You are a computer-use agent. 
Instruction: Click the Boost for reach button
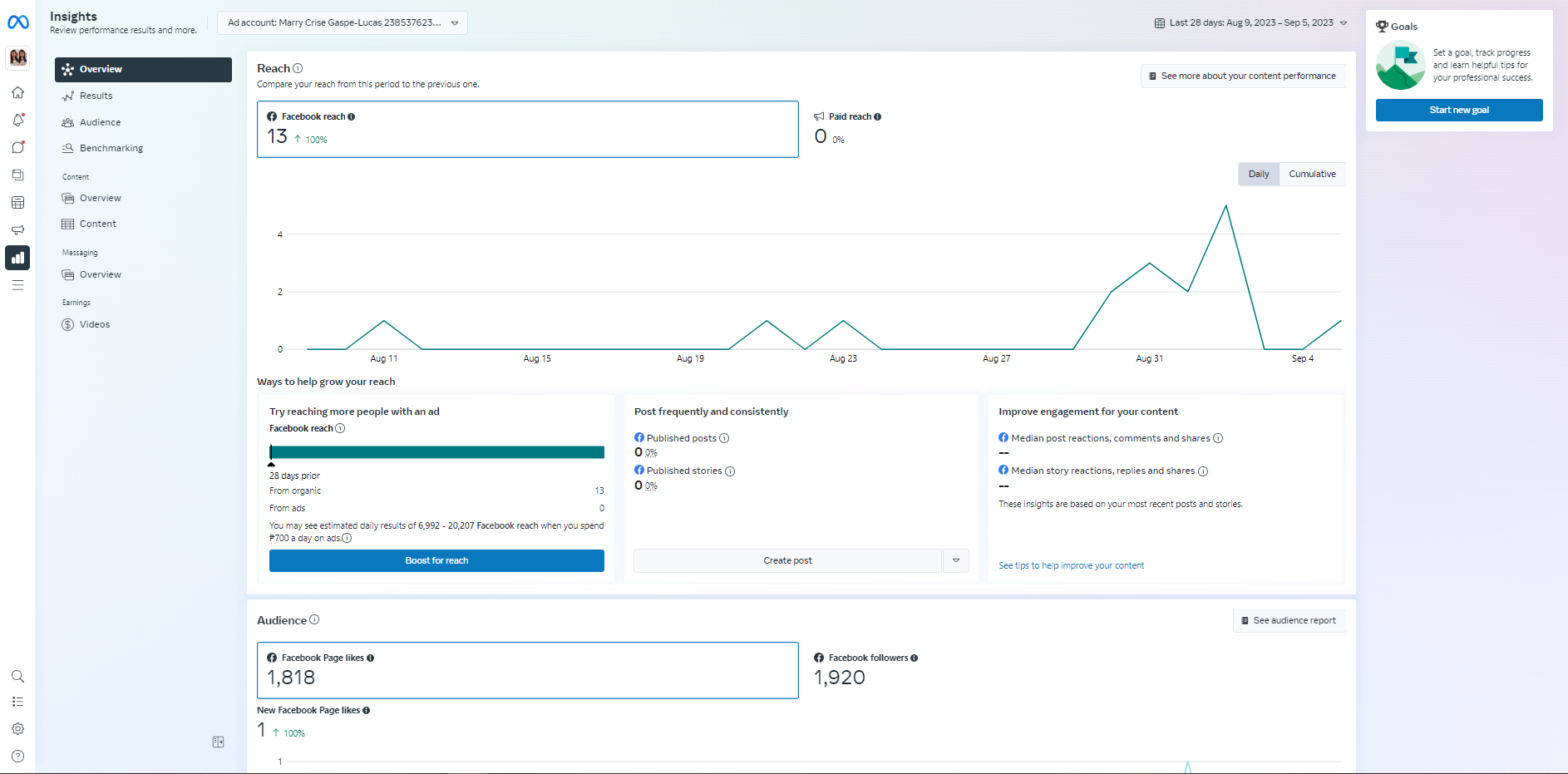tap(436, 560)
